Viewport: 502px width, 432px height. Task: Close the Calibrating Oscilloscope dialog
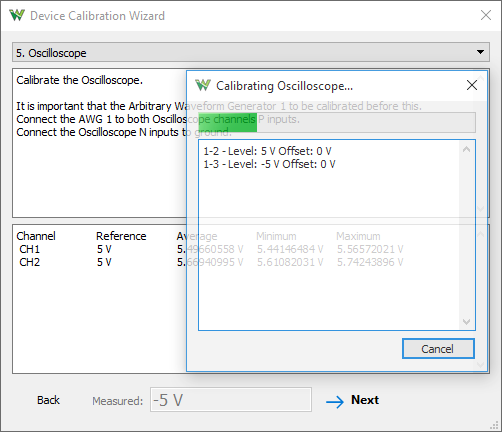[x=472, y=85]
